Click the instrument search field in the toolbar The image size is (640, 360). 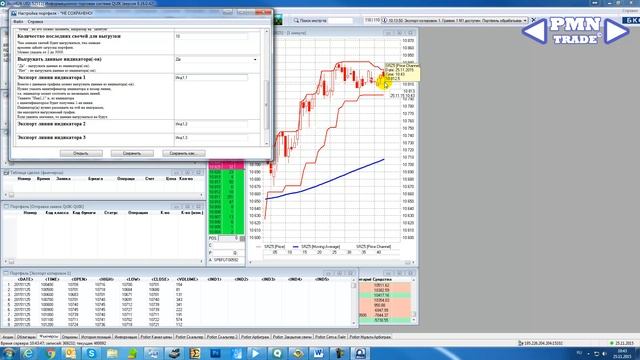tap(340, 20)
